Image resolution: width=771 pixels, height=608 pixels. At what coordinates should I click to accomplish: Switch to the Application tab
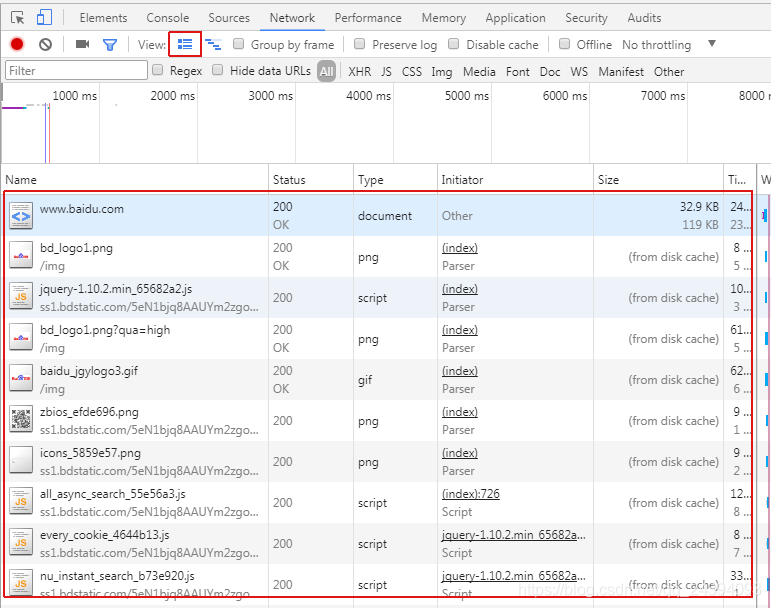515,18
